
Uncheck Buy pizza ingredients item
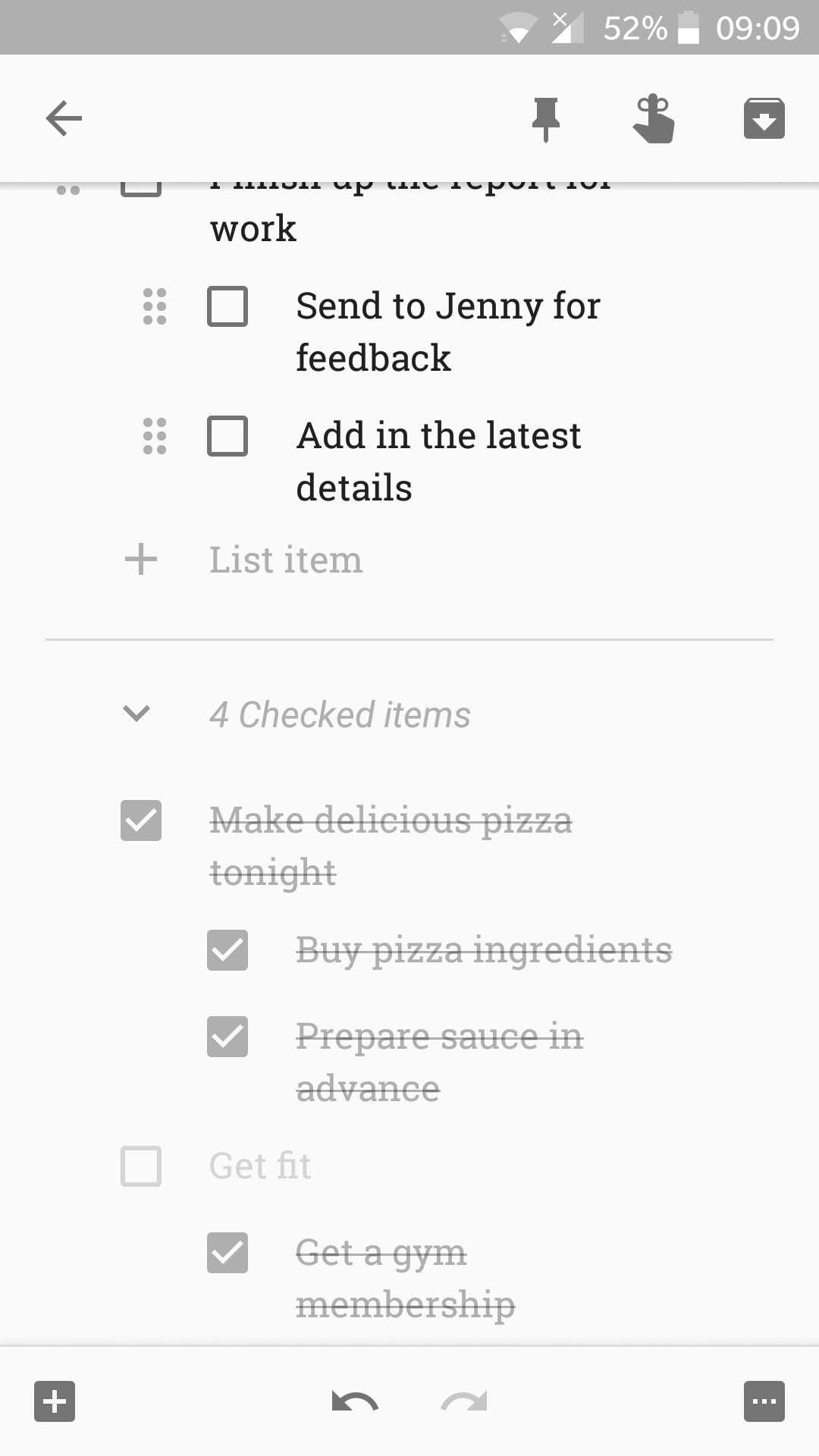pos(227,950)
